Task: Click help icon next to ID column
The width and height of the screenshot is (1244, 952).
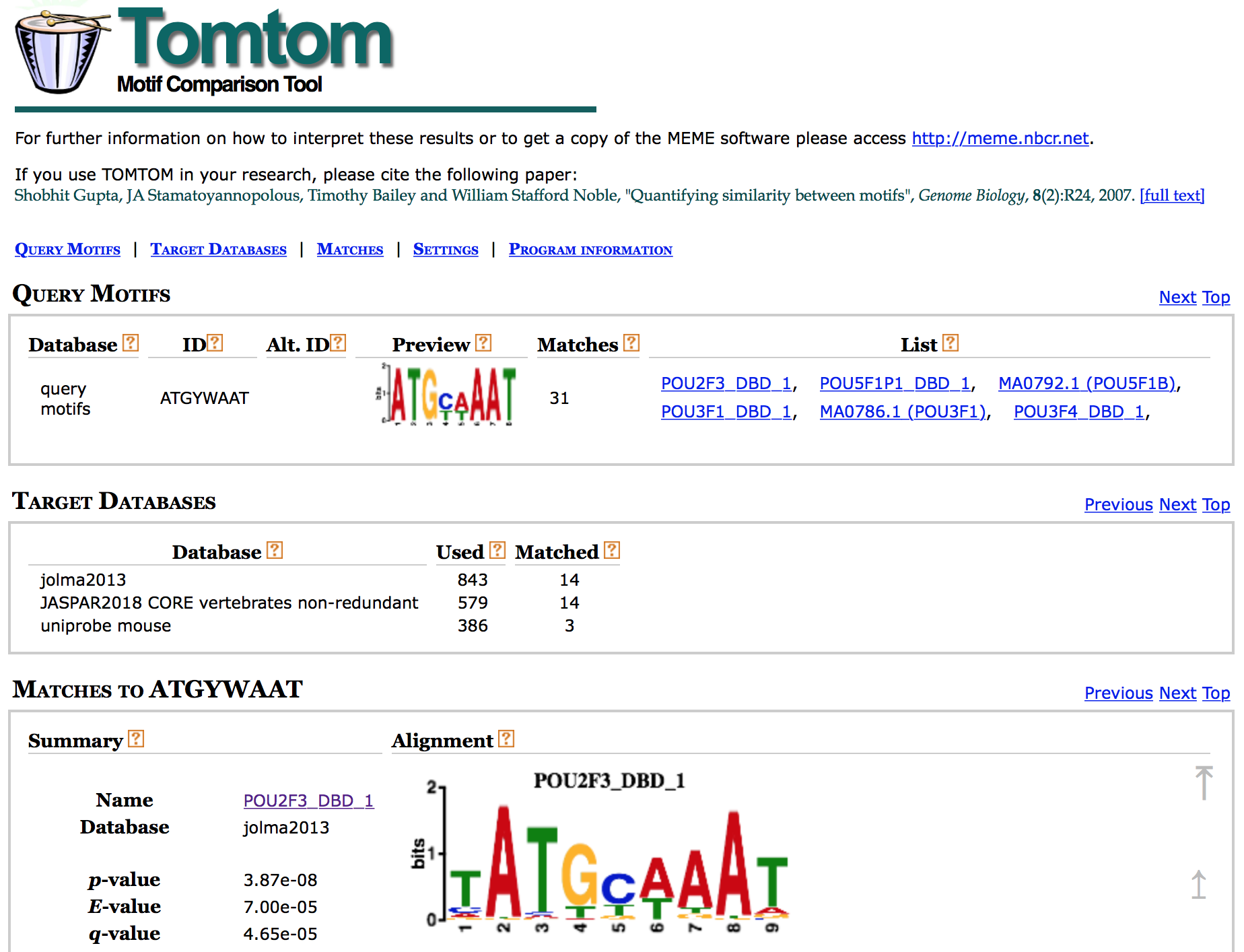Action: (x=215, y=343)
